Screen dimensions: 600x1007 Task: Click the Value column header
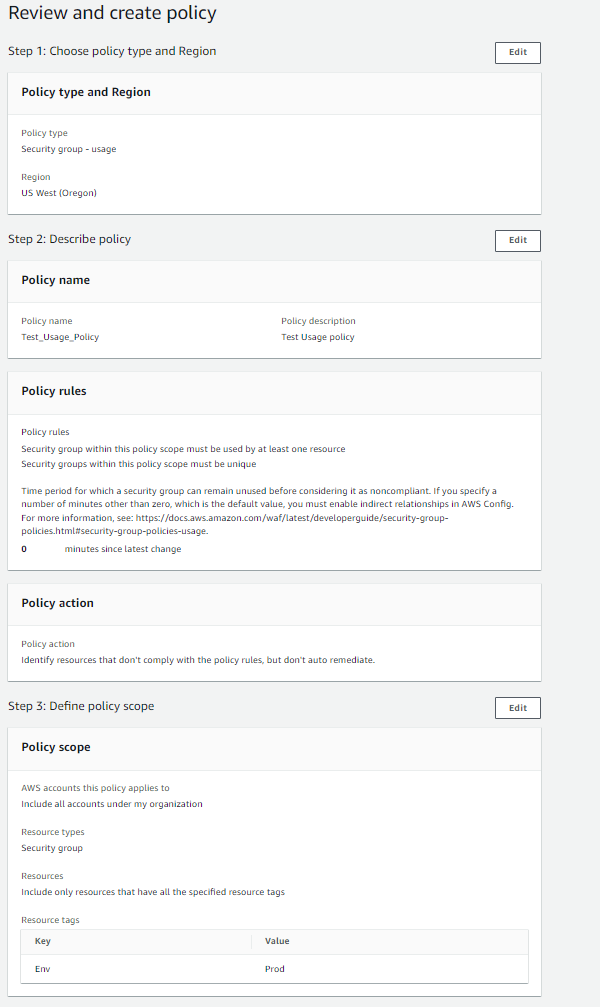277,940
